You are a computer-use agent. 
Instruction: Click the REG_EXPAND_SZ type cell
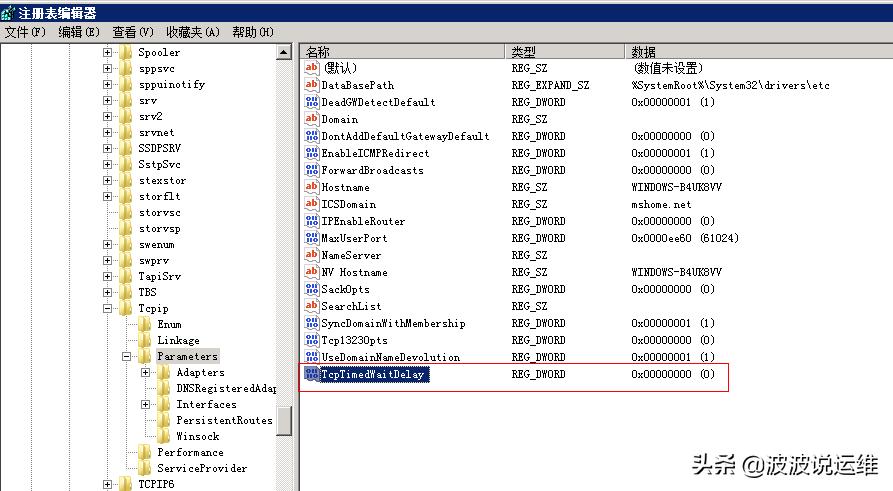coord(550,85)
